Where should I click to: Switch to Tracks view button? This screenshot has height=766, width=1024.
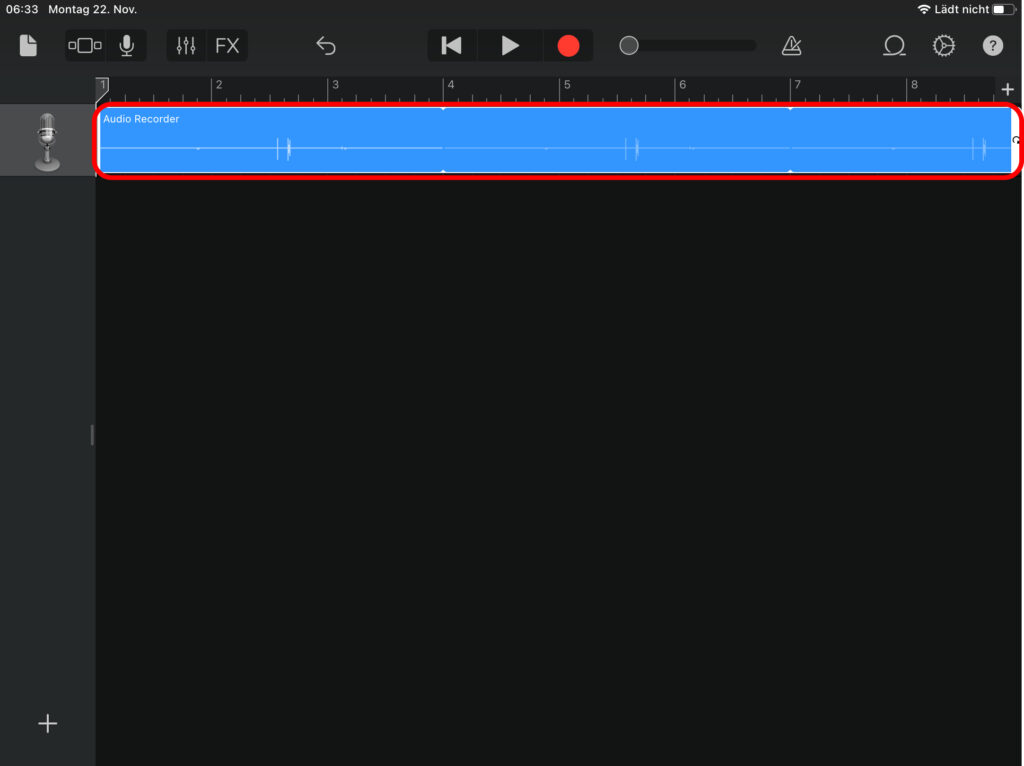click(85, 45)
